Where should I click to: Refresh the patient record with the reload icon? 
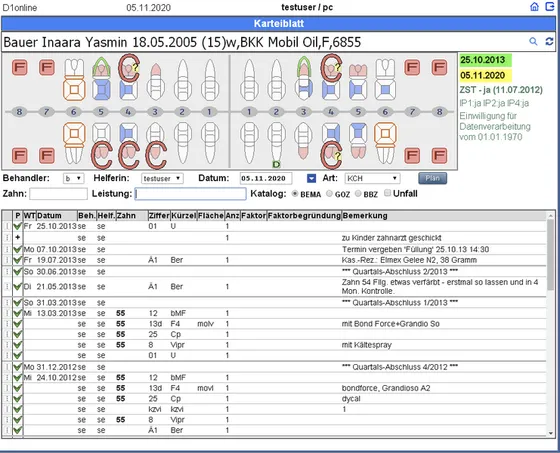549,41
